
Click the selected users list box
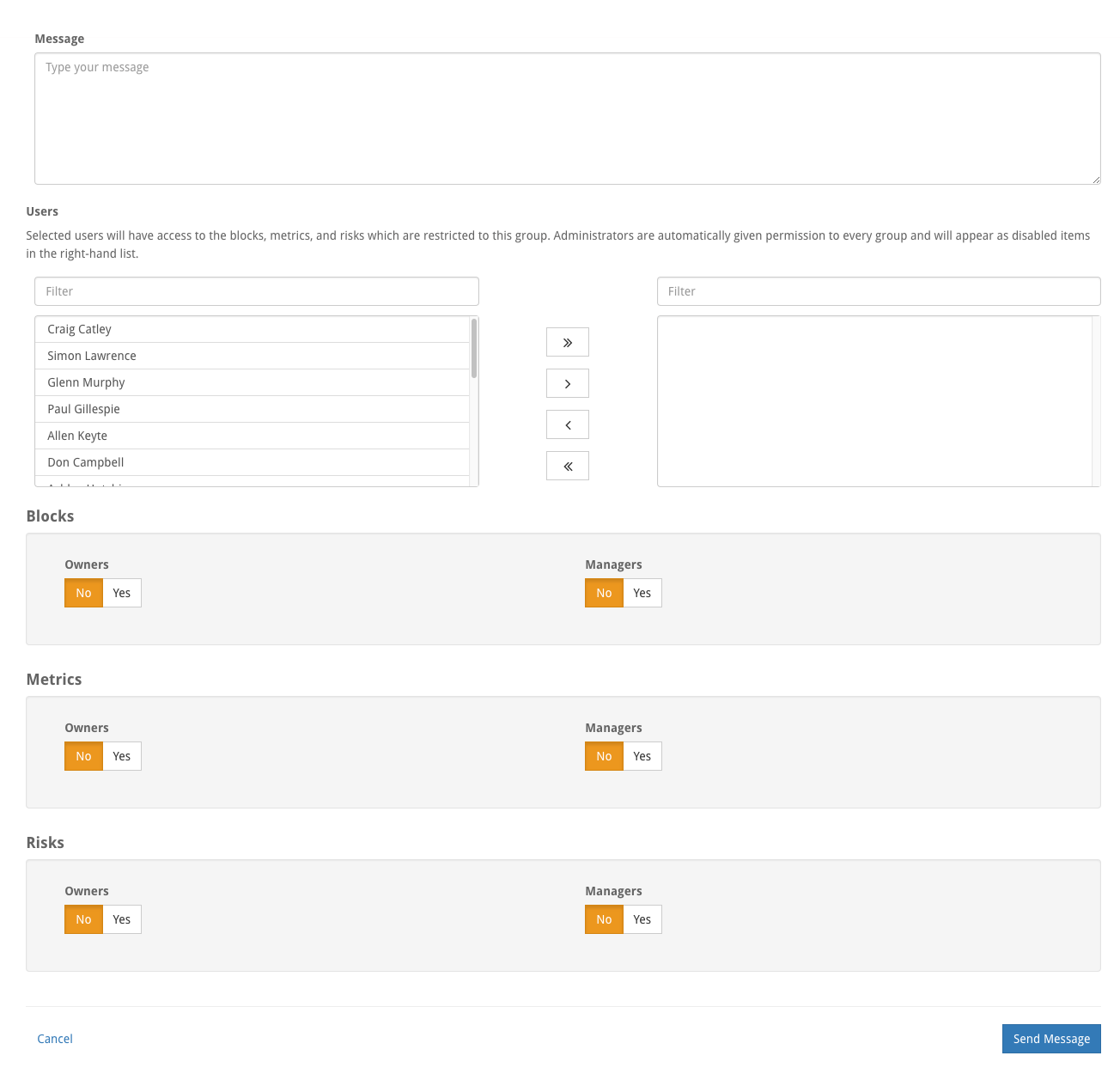point(879,401)
